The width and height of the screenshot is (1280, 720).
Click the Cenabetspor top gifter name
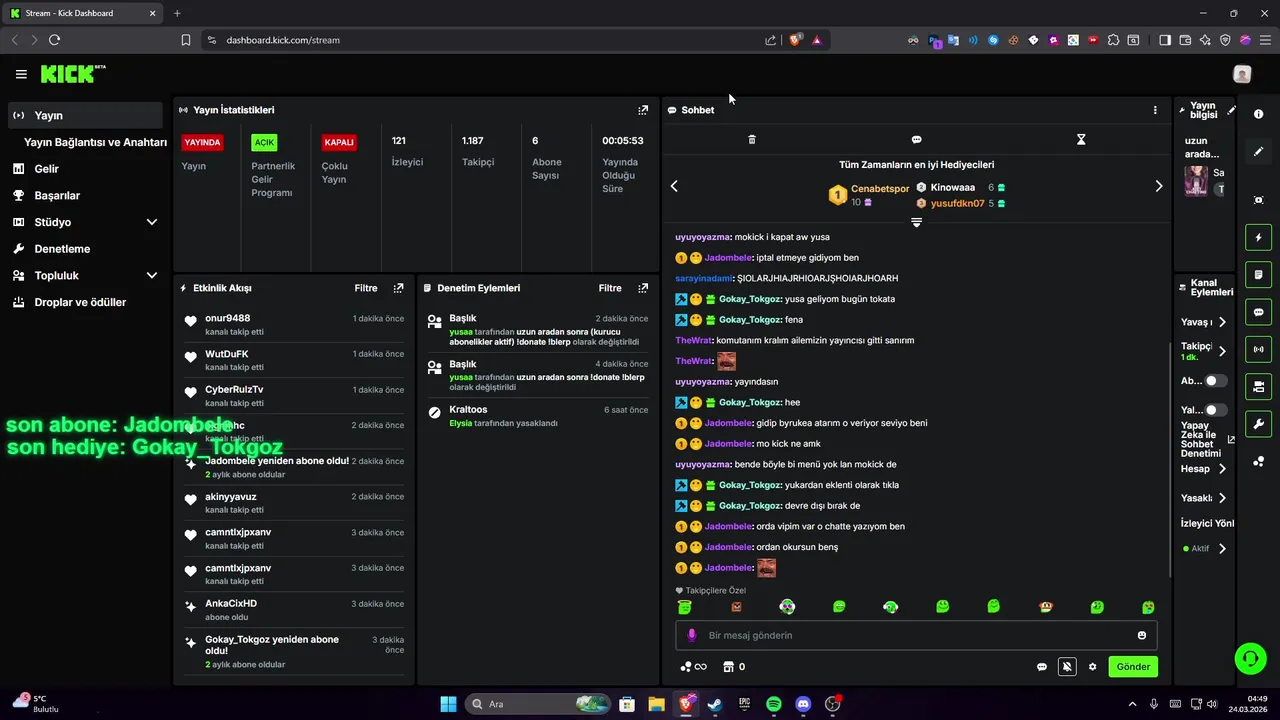pos(880,188)
